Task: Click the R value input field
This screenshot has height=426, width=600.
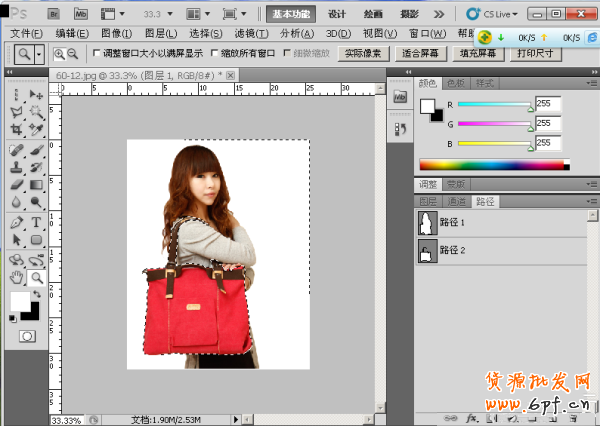Action: click(548, 103)
